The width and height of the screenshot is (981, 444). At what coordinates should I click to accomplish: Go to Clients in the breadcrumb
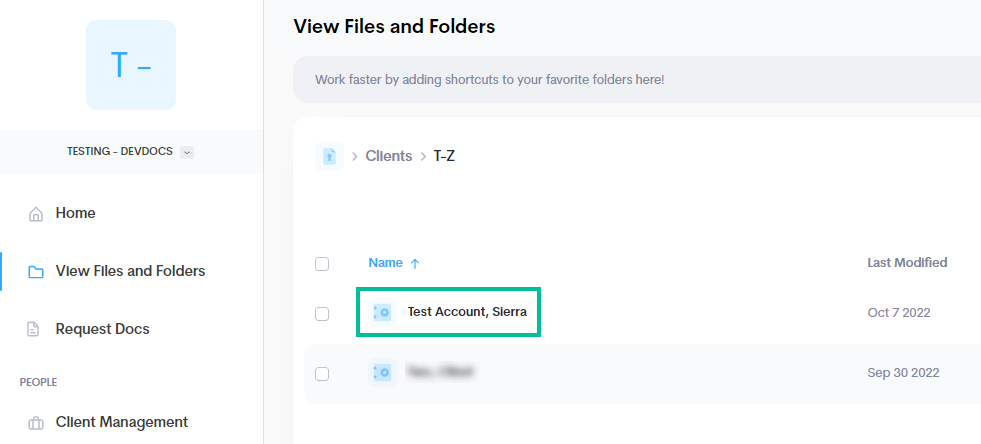389,156
